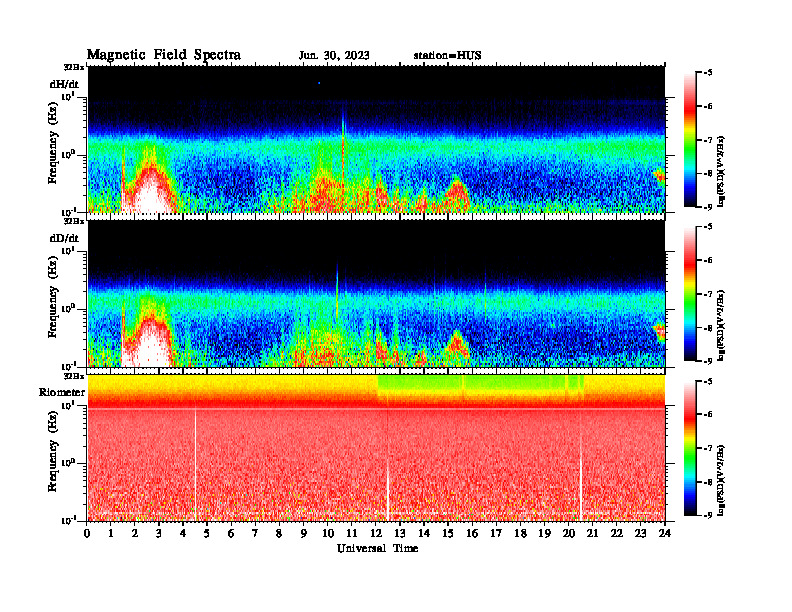Click the "Universal Time" axis title
This screenshot has height=612, width=792.
(x=377, y=548)
